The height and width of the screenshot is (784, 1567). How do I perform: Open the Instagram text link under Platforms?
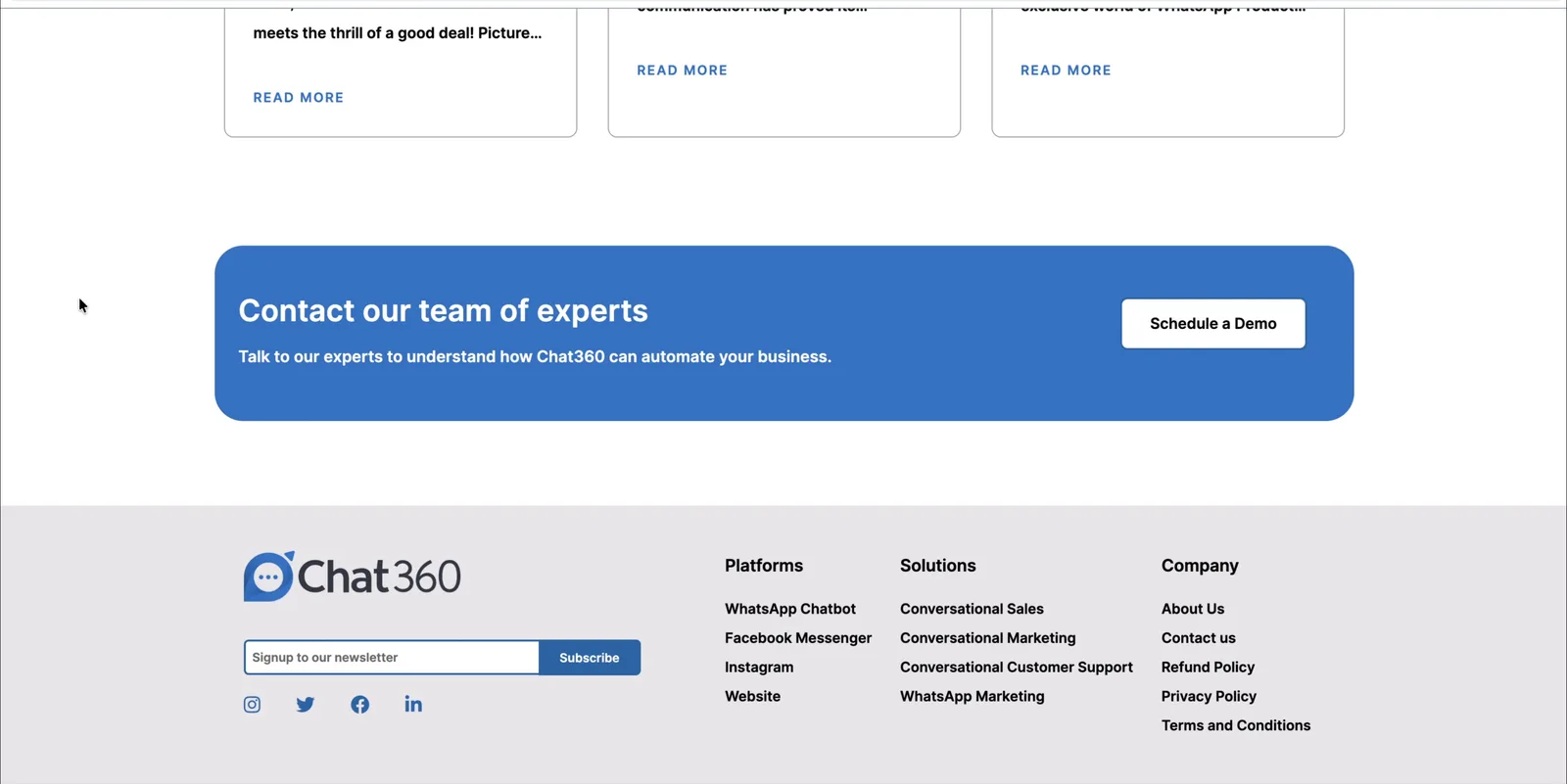tap(759, 668)
